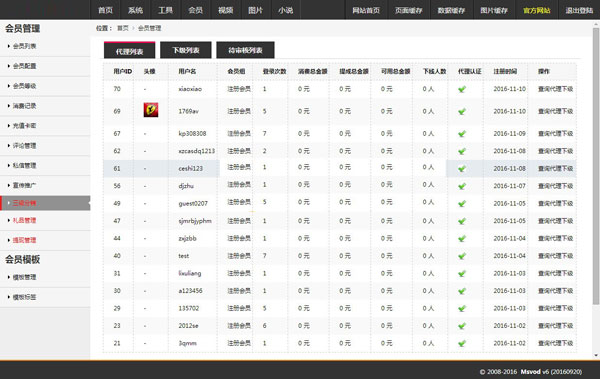Click the registration date in djzhu's row
This screenshot has height=379, width=600.
pyautogui.click(x=509, y=186)
